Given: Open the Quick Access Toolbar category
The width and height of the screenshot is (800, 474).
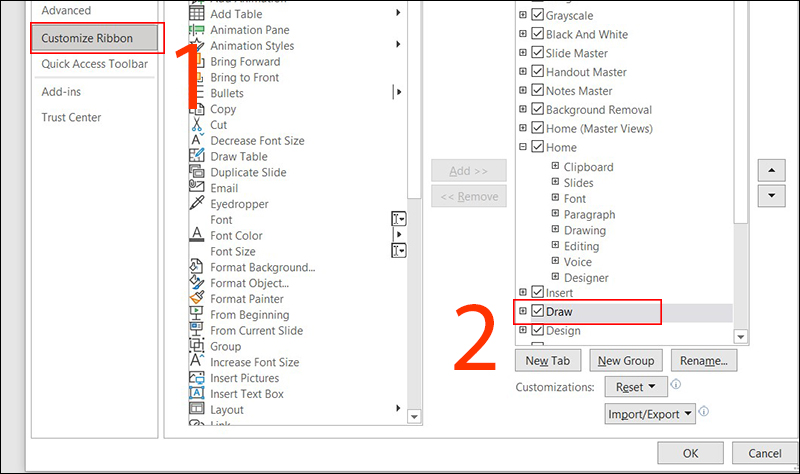Looking at the screenshot, I should (95, 64).
